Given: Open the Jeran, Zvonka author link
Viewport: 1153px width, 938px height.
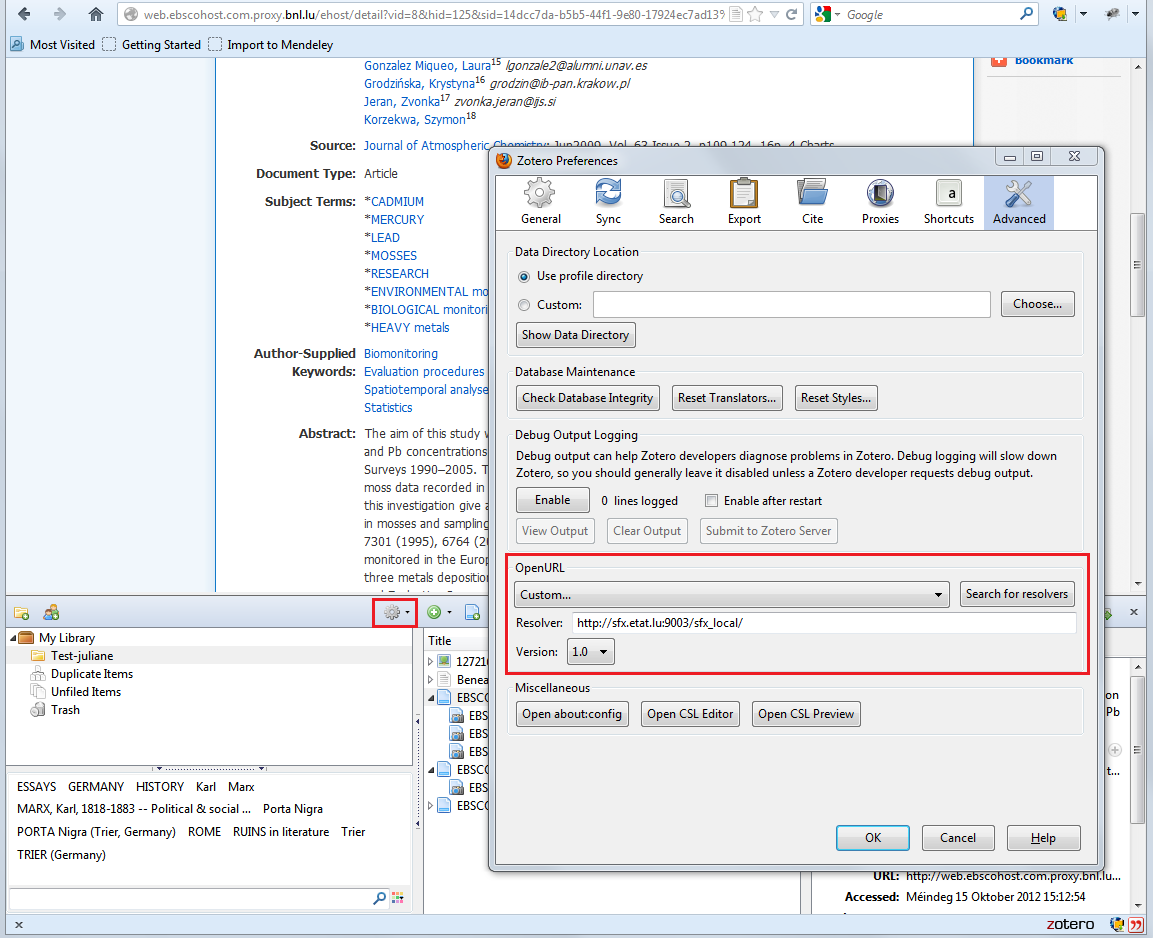Looking at the screenshot, I should point(401,101).
